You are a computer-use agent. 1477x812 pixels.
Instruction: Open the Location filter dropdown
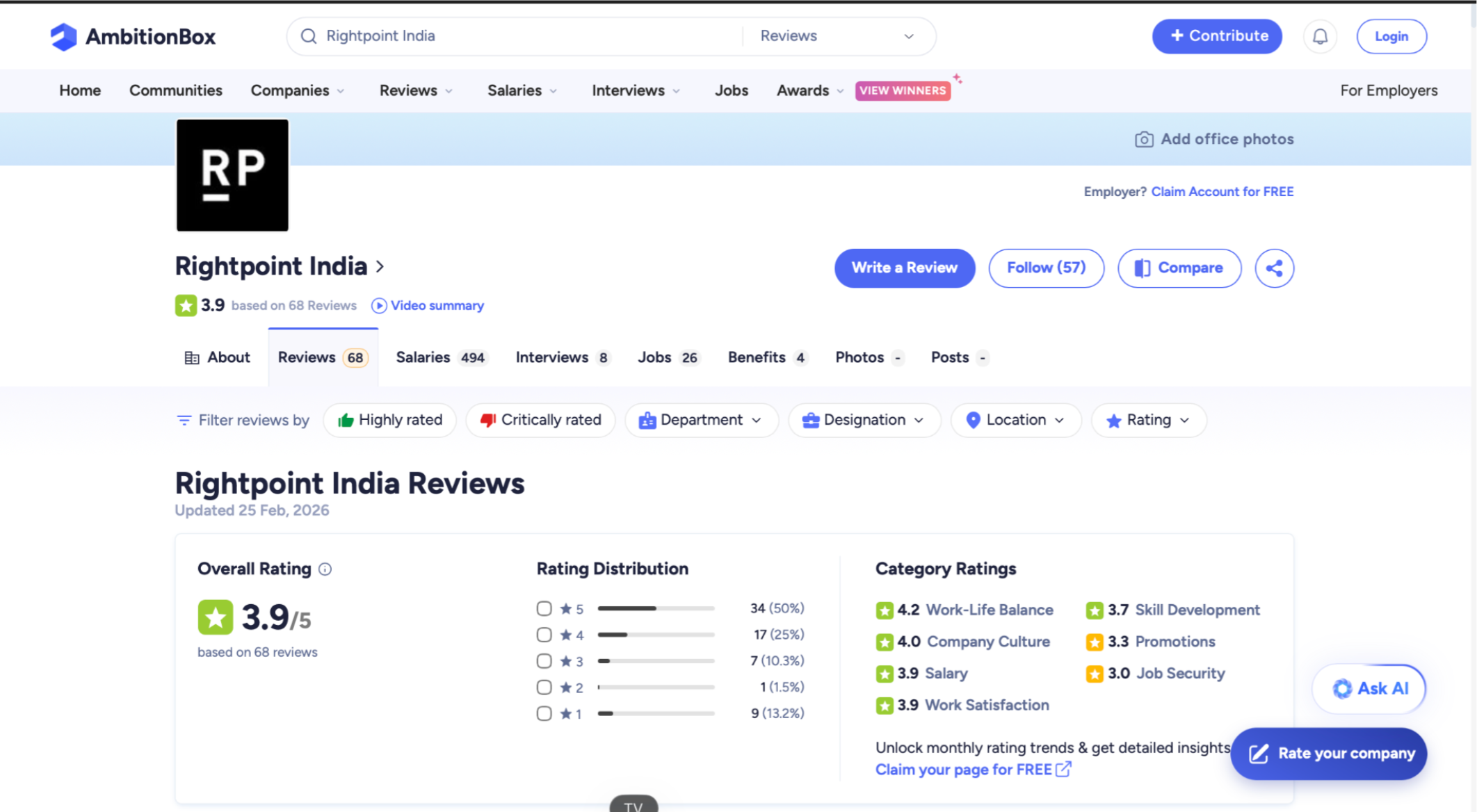click(x=1015, y=421)
